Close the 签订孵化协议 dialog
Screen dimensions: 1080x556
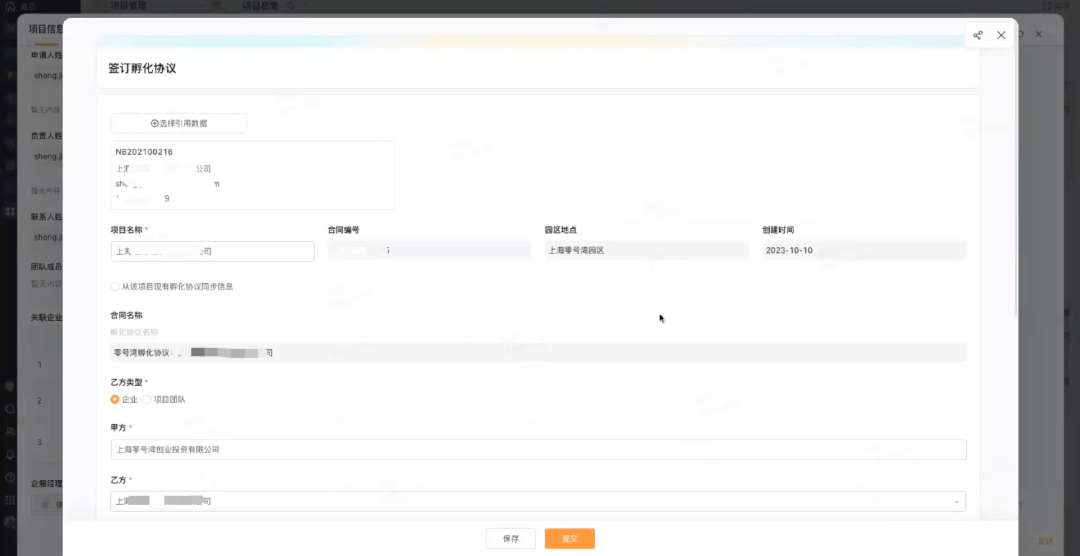tap(1001, 35)
